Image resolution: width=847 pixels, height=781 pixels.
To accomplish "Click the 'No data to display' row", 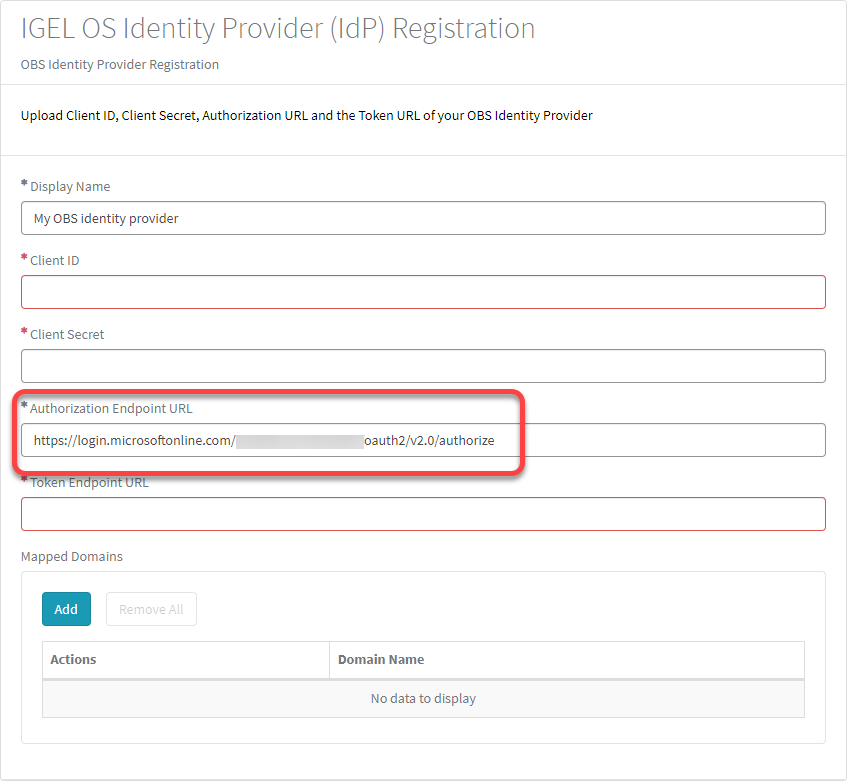I will point(423,698).
